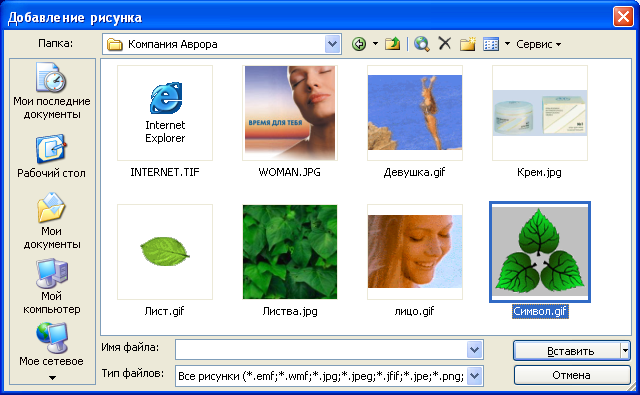Open the Сервис menu
Screen dimensions: 640x395
538,44
